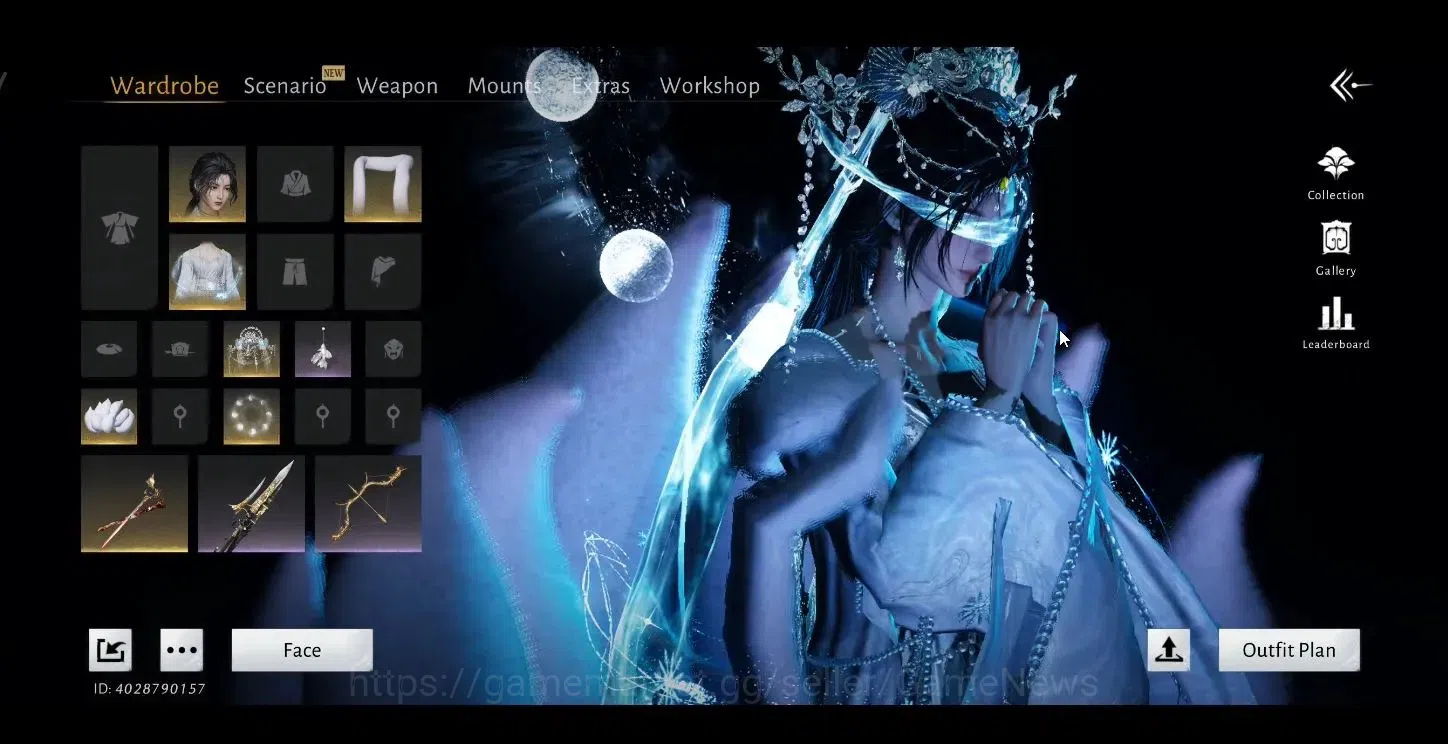The image size is (1448, 744).
Task: Select pendant slot directly below mask slot
Action: 393,416
